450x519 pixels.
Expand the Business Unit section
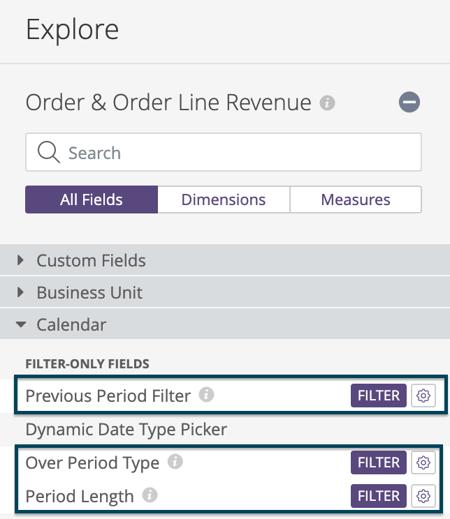point(225,292)
